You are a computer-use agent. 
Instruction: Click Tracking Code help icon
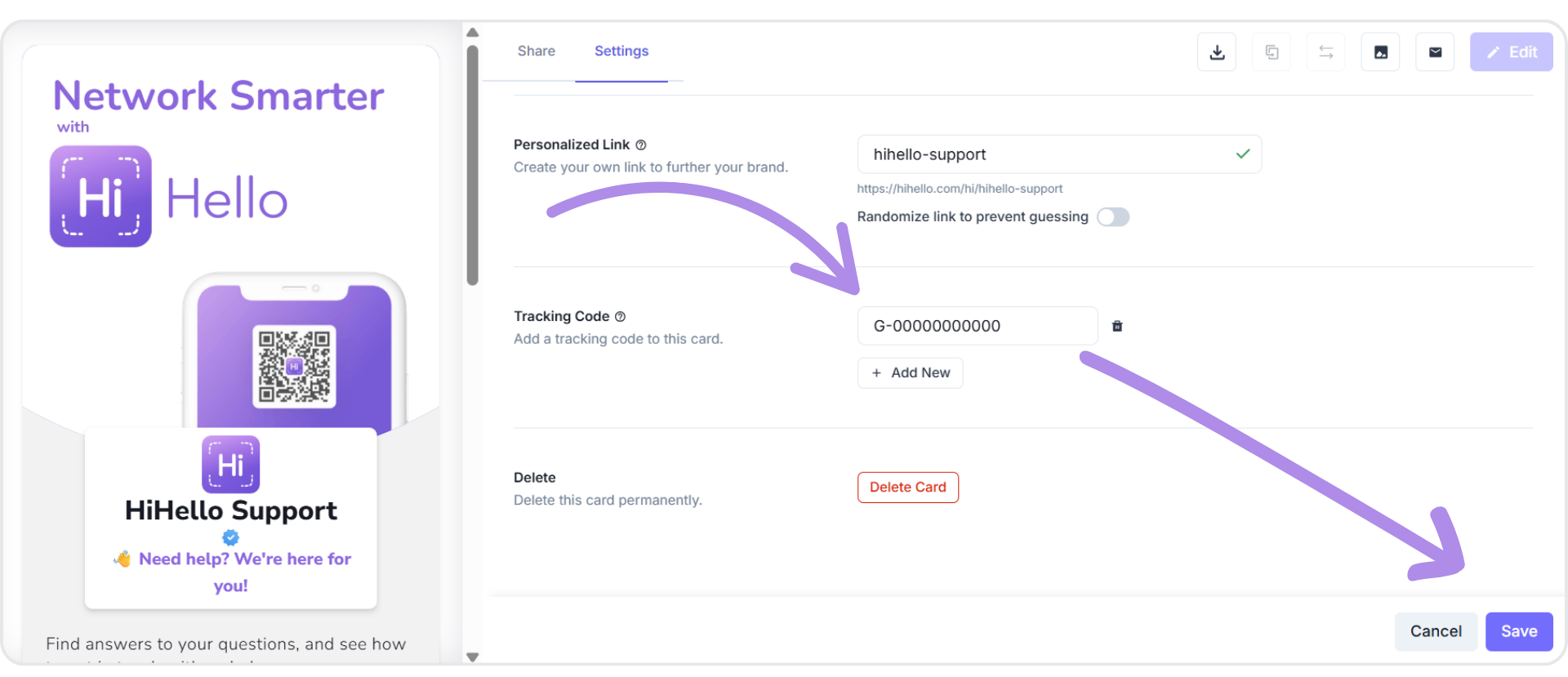tap(620, 316)
